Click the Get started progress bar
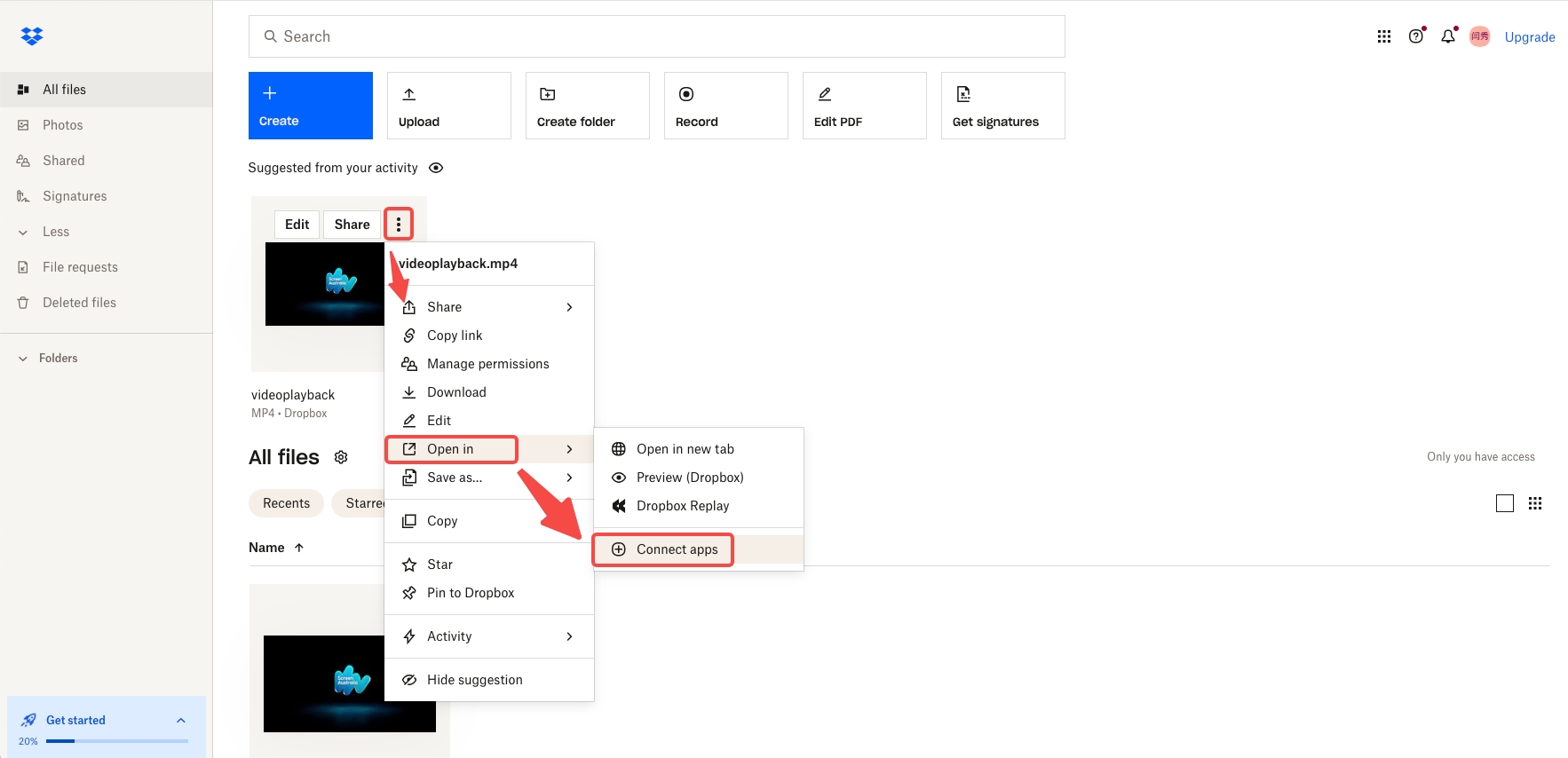This screenshot has height=758, width=1568. [117, 741]
